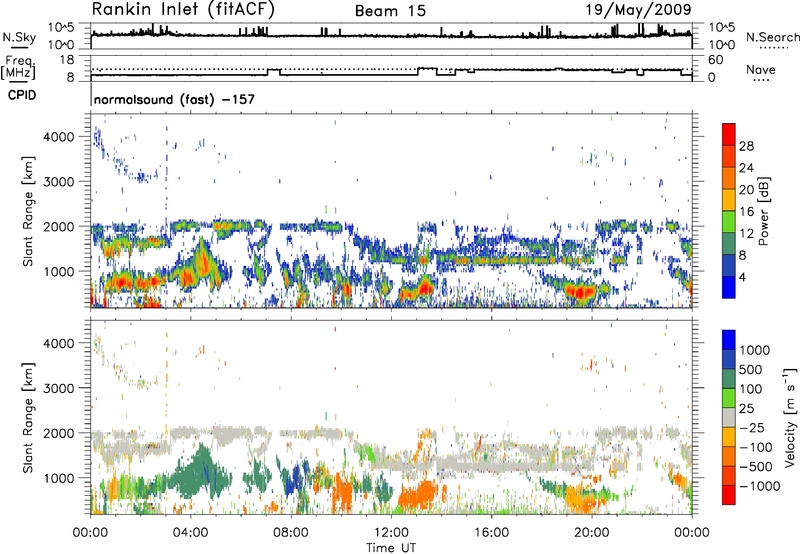The image size is (800, 554).
Task: Click the 'CPID' label
Action: pos(22,95)
